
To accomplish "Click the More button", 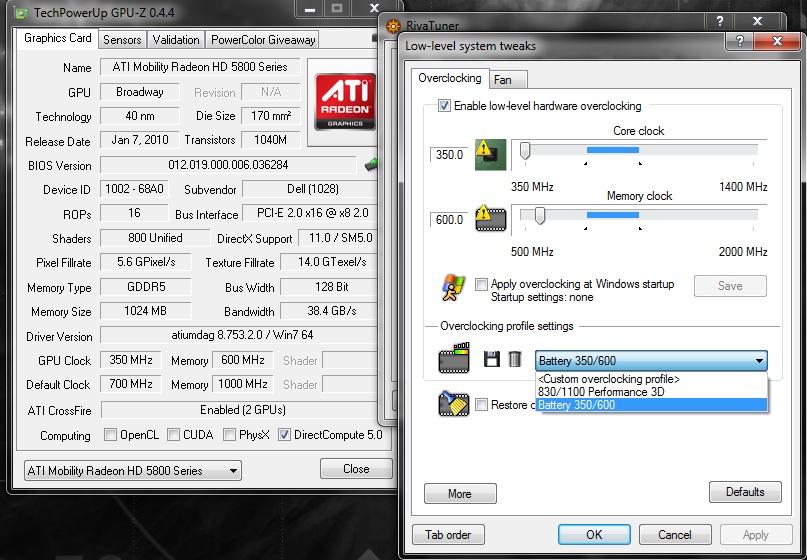I will [460, 494].
